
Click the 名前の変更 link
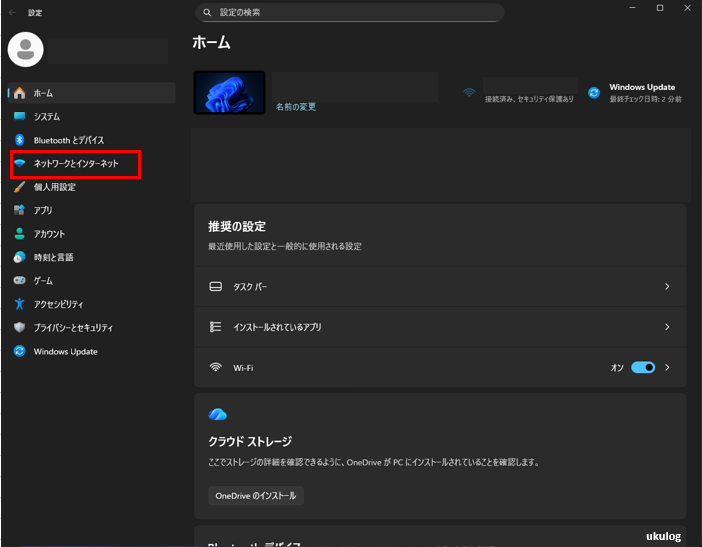pos(296,106)
